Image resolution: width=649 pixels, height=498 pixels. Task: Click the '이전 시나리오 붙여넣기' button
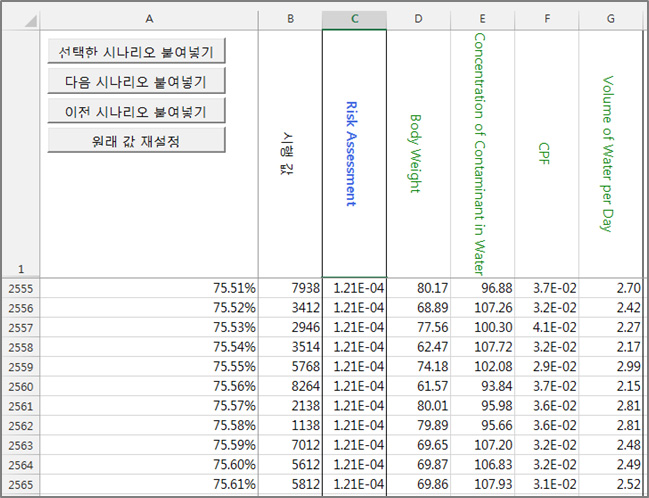pos(136,111)
